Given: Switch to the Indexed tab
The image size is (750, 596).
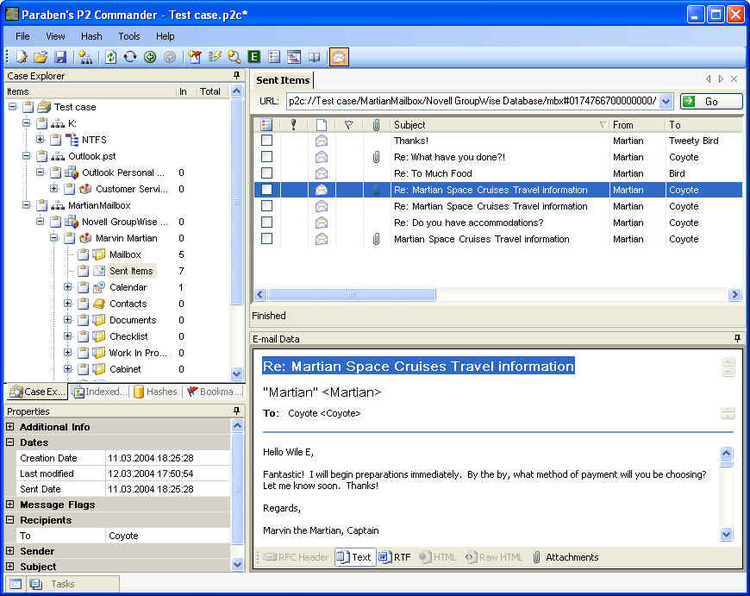Looking at the screenshot, I should tap(100, 392).
